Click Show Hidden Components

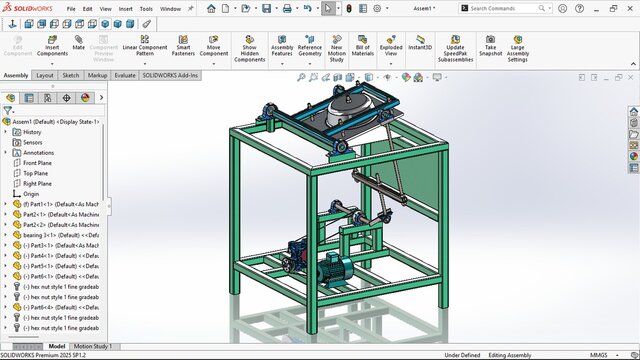tap(249, 49)
